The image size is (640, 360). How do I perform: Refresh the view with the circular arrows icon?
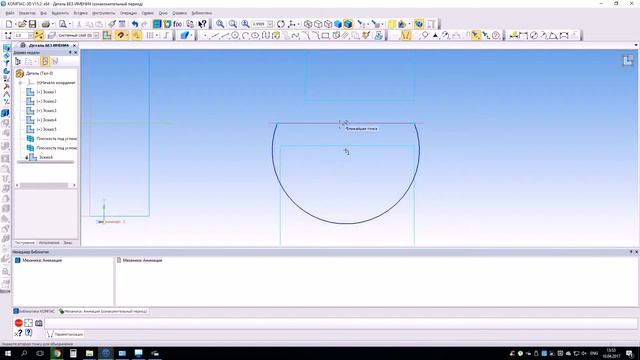click(281, 24)
